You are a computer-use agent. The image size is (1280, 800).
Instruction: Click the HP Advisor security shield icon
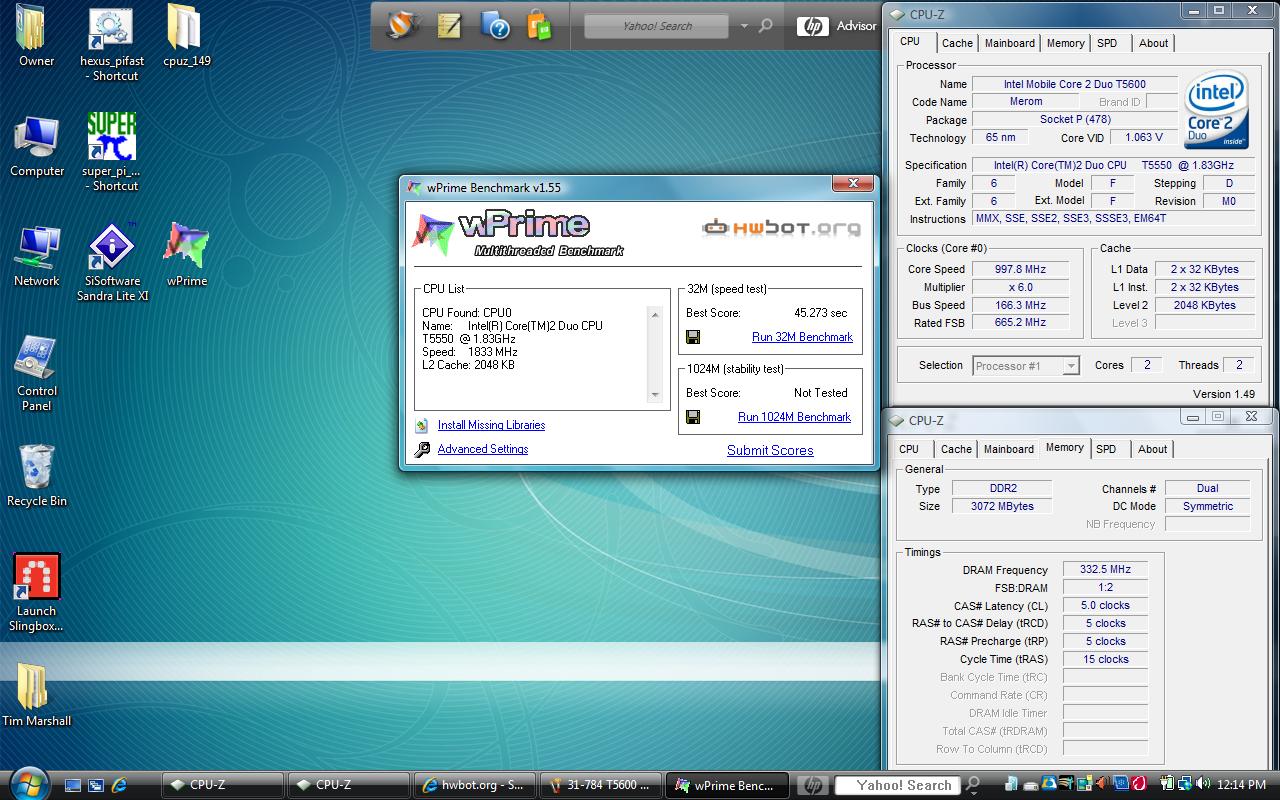(x=404, y=26)
